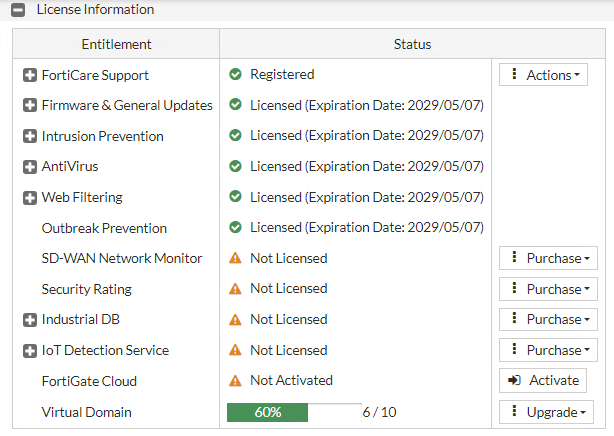This screenshot has width=614, height=436.
Task: Open Purchase menu for Security Rating
Action: (548, 289)
